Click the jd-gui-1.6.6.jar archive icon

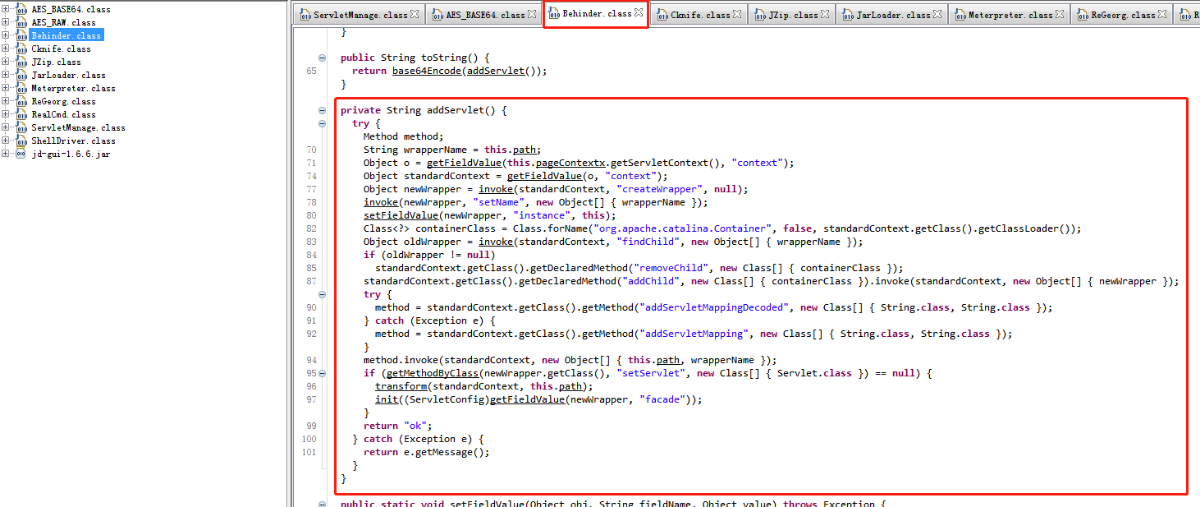pyautogui.click(x=20, y=154)
